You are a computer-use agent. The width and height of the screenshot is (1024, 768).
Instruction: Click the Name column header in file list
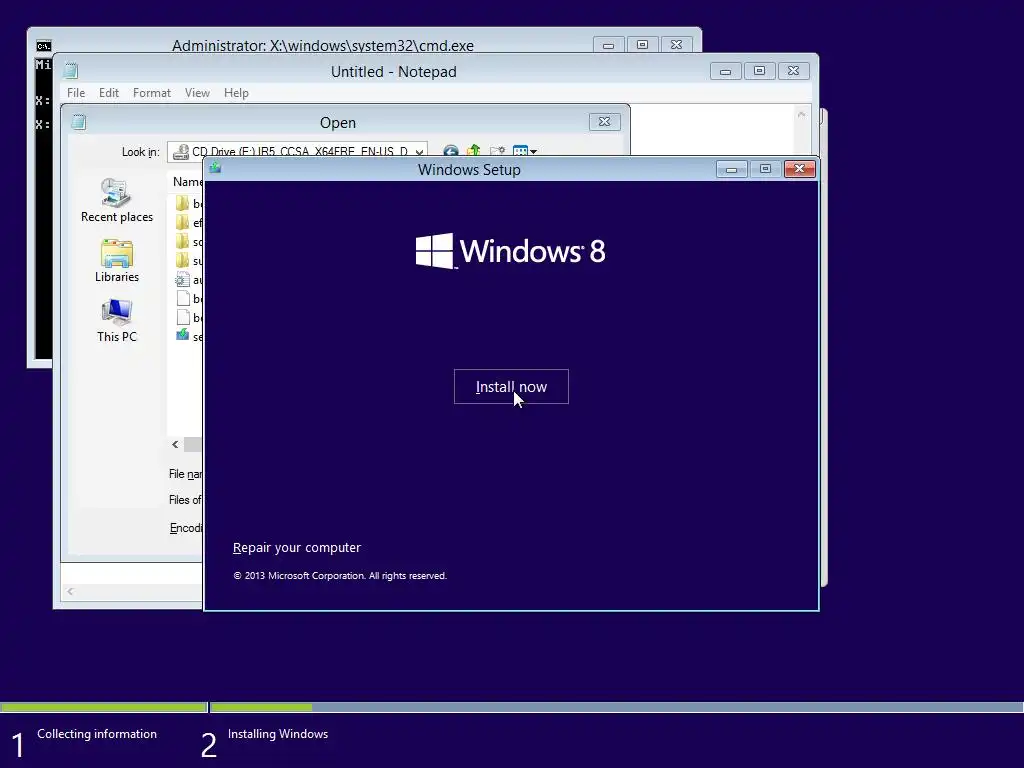187,182
